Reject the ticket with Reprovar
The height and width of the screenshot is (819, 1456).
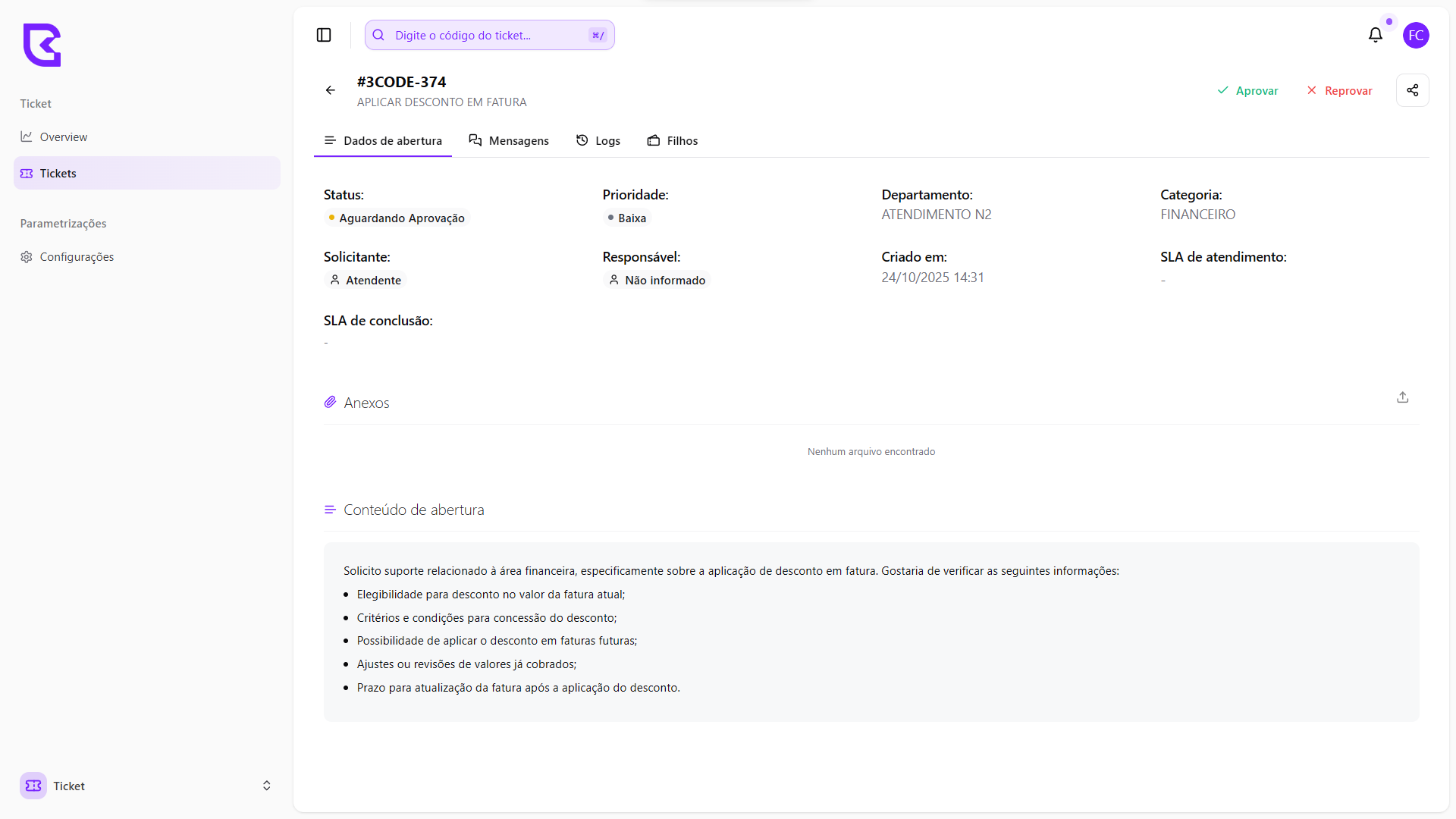[x=1339, y=91]
